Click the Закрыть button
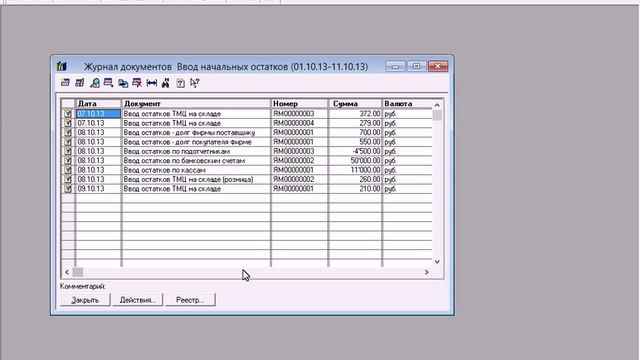The width and height of the screenshot is (640, 360). pos(85,300)
